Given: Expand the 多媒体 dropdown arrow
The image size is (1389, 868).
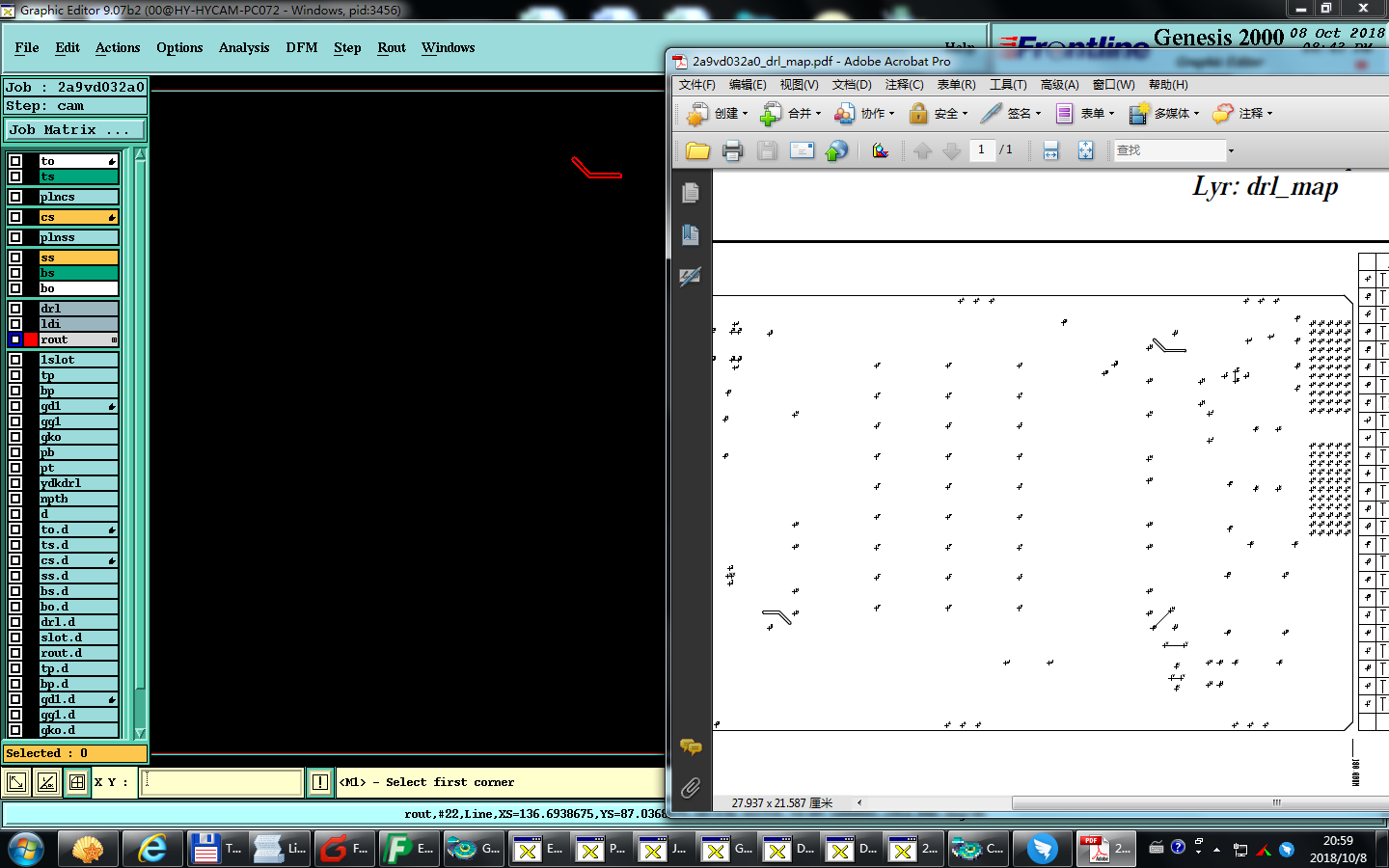Looking at the screenshot, I should (1196, 114).
